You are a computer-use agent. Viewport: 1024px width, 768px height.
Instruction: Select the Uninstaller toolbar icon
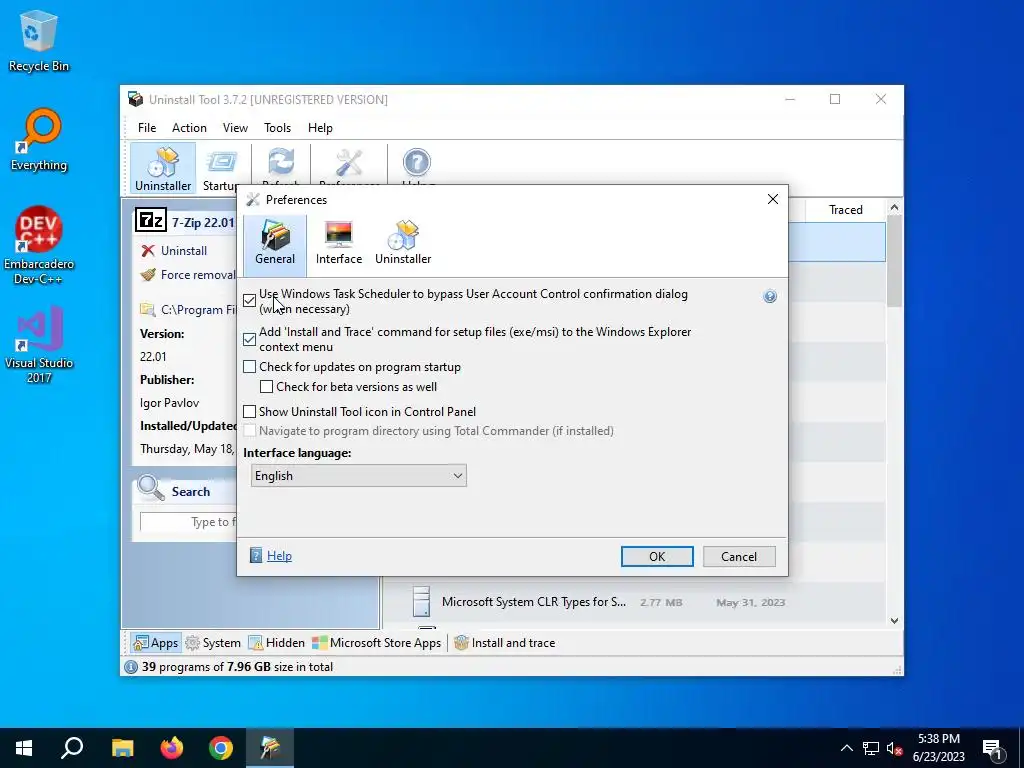(x=163, y=168)
